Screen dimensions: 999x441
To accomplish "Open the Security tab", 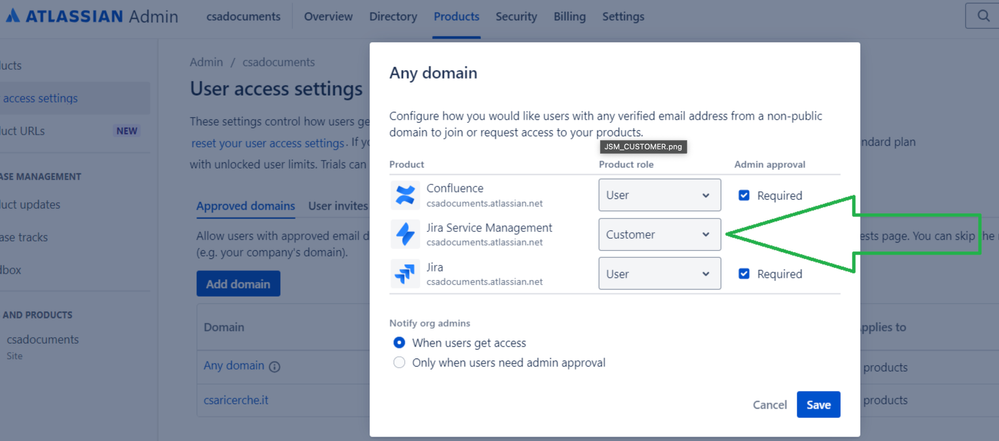I will (516, 17).
